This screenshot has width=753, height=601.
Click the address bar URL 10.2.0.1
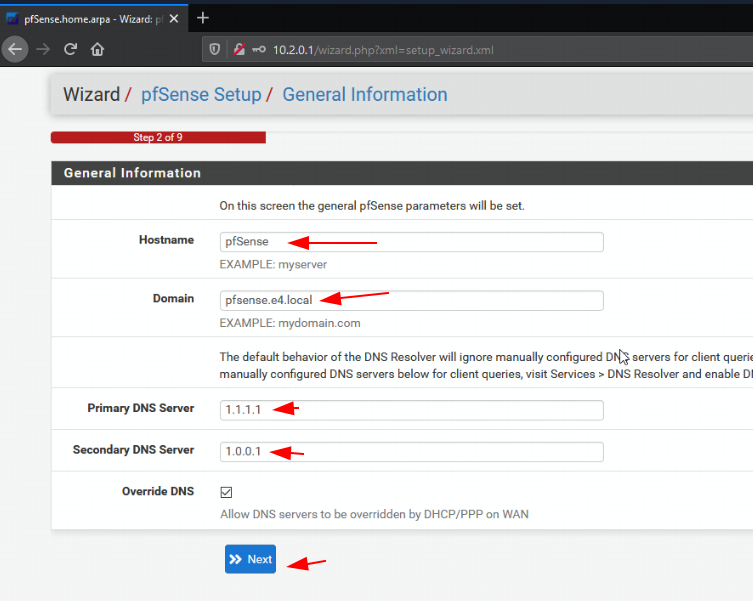click(x=383, y=50)
